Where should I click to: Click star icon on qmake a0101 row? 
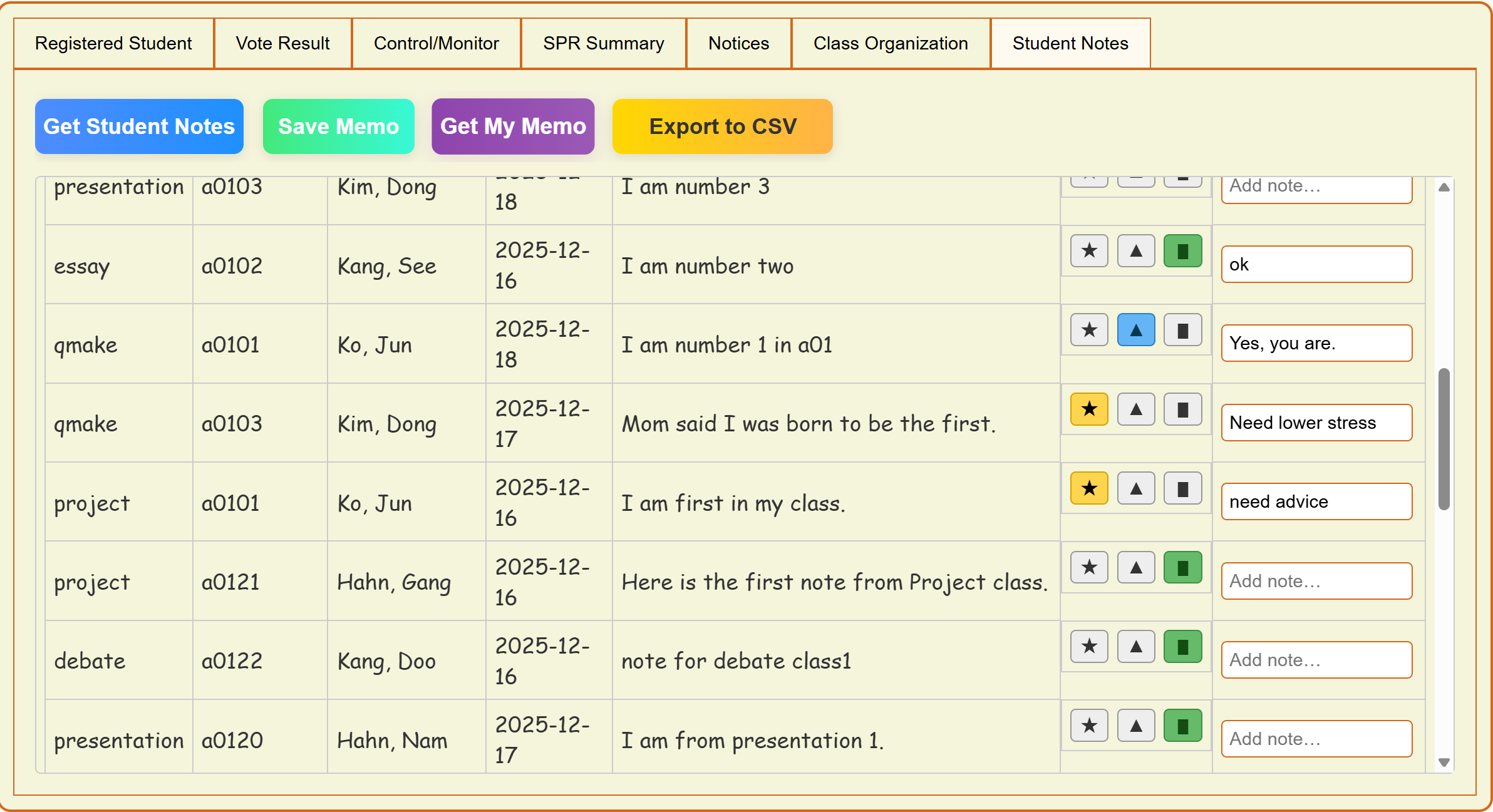(x=1089, y=330)
